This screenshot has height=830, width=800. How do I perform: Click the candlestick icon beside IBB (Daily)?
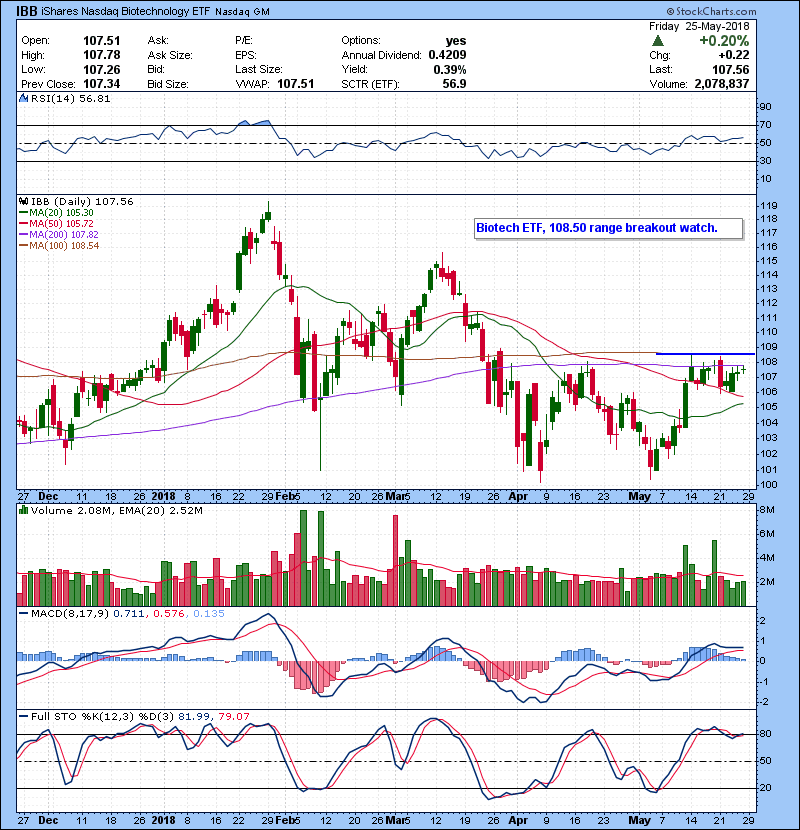23,202
